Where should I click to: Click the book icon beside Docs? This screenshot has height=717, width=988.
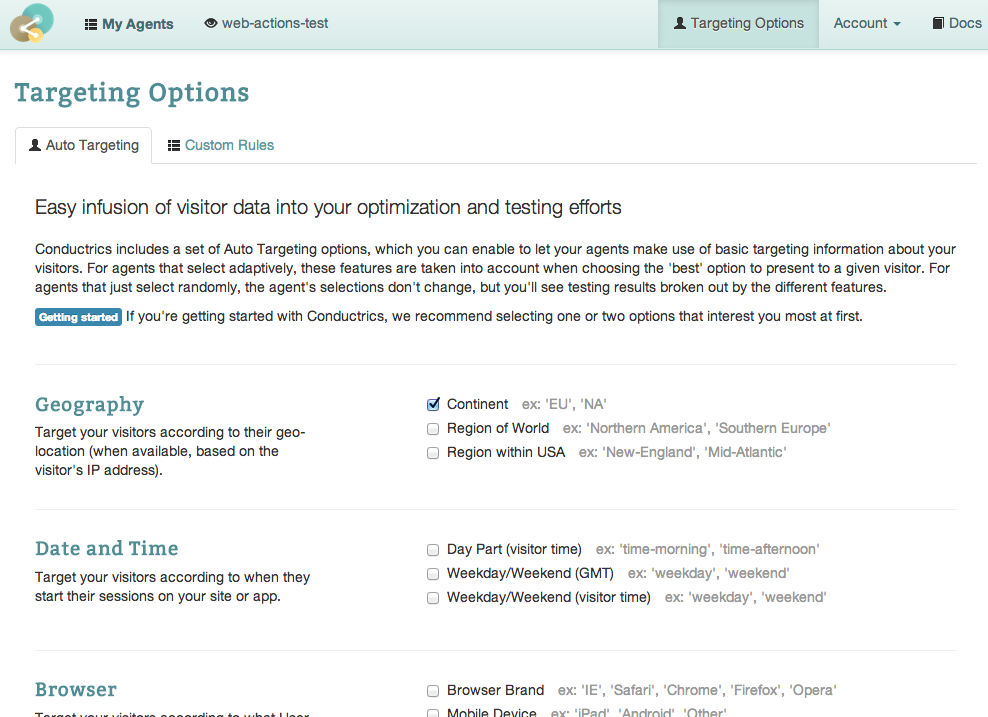click(938, 23)
